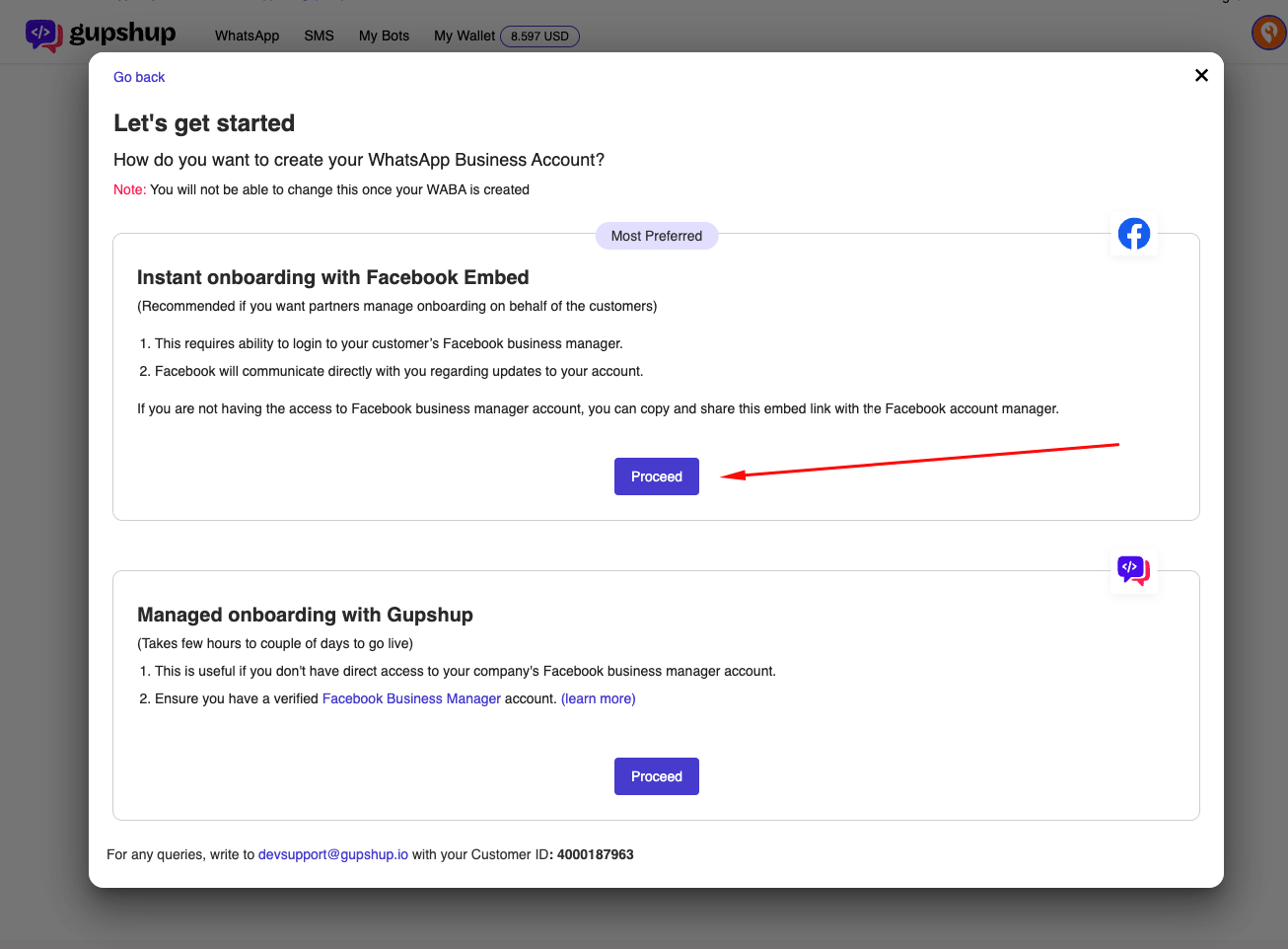
Task: Click the Gupshup logo in the header
Action: point(101,35)
